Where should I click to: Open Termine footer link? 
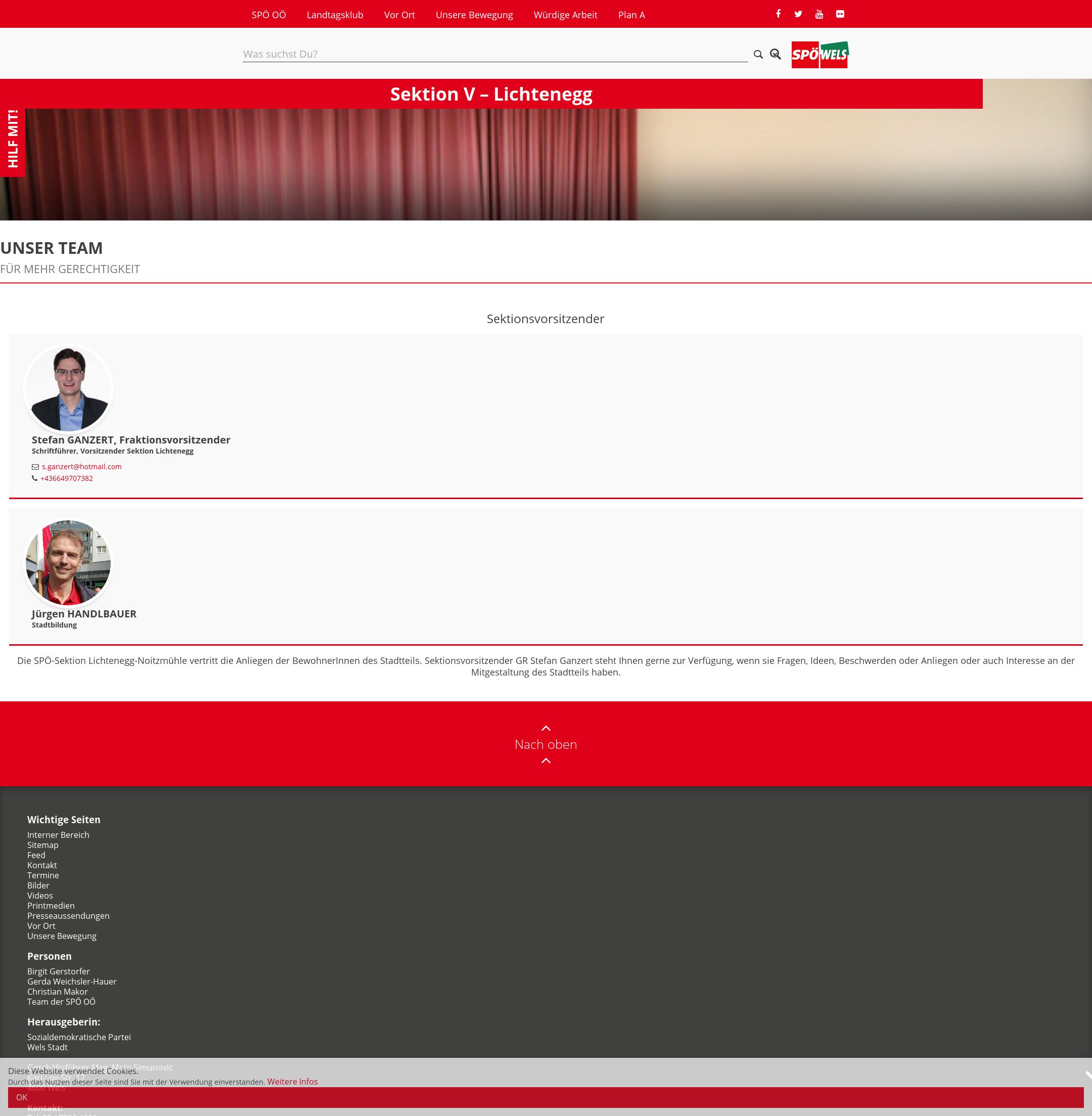pos(43,875)
